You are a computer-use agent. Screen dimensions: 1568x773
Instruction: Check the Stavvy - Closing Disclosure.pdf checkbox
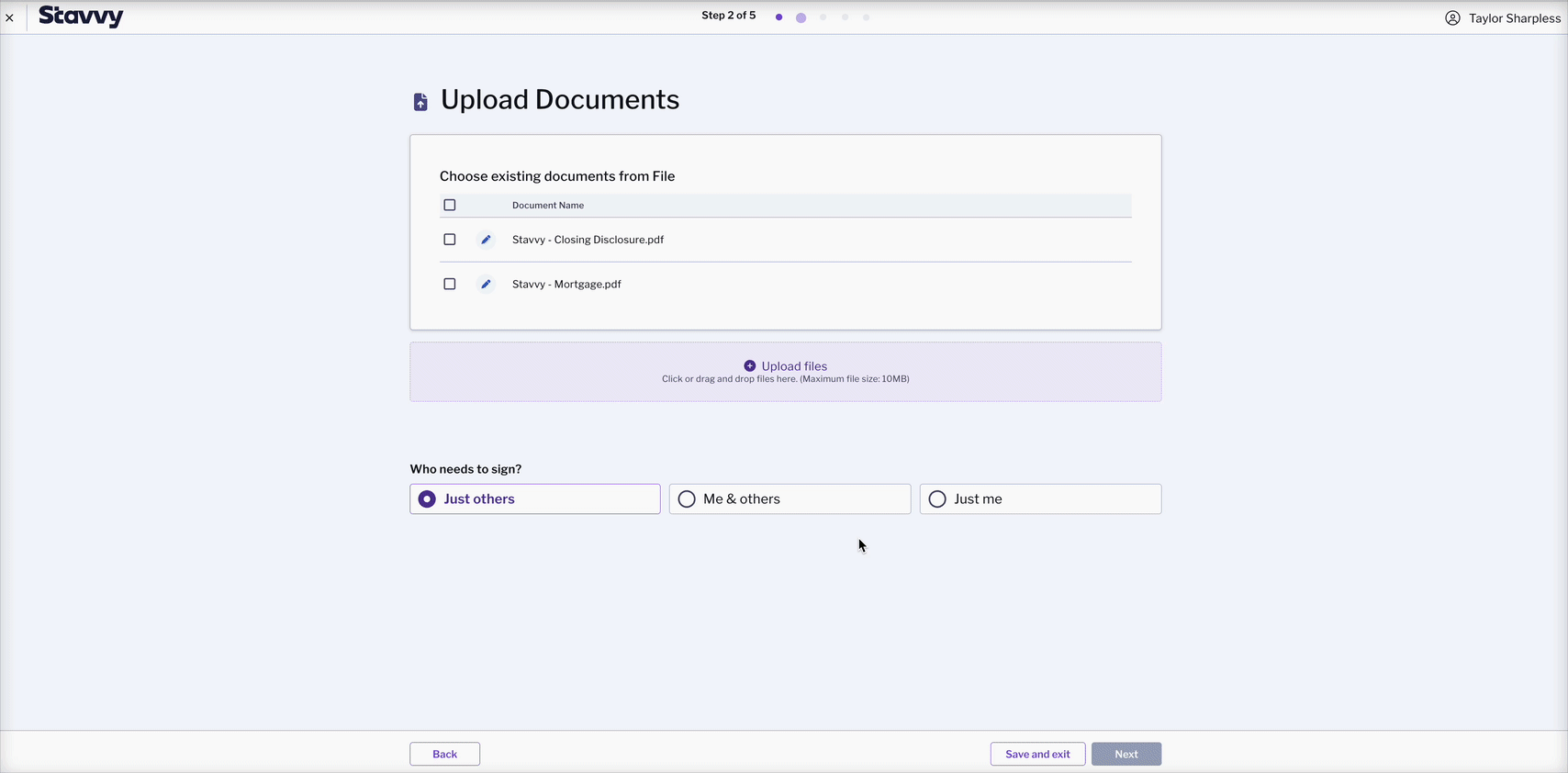pos(450,240)
